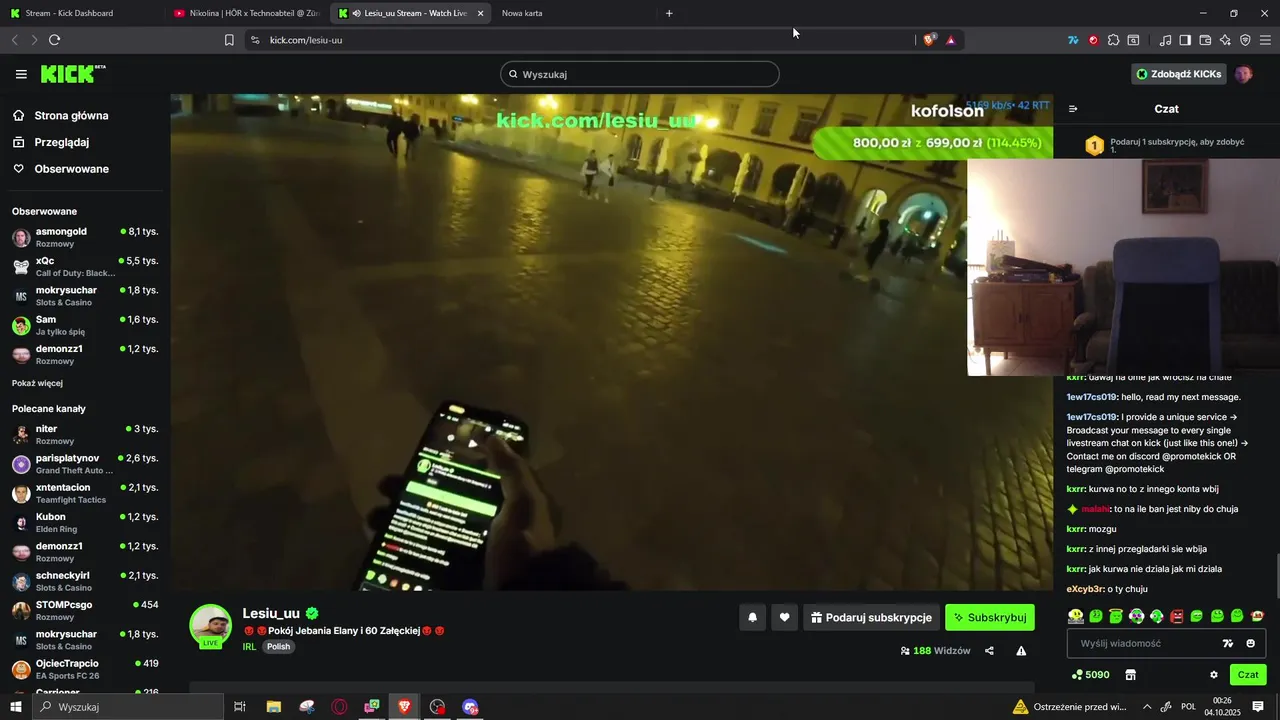This screenshot has height=720, width=1280.
Task: Open chat settings gear
Action: pyautogui.click(x=1214, y=675)
